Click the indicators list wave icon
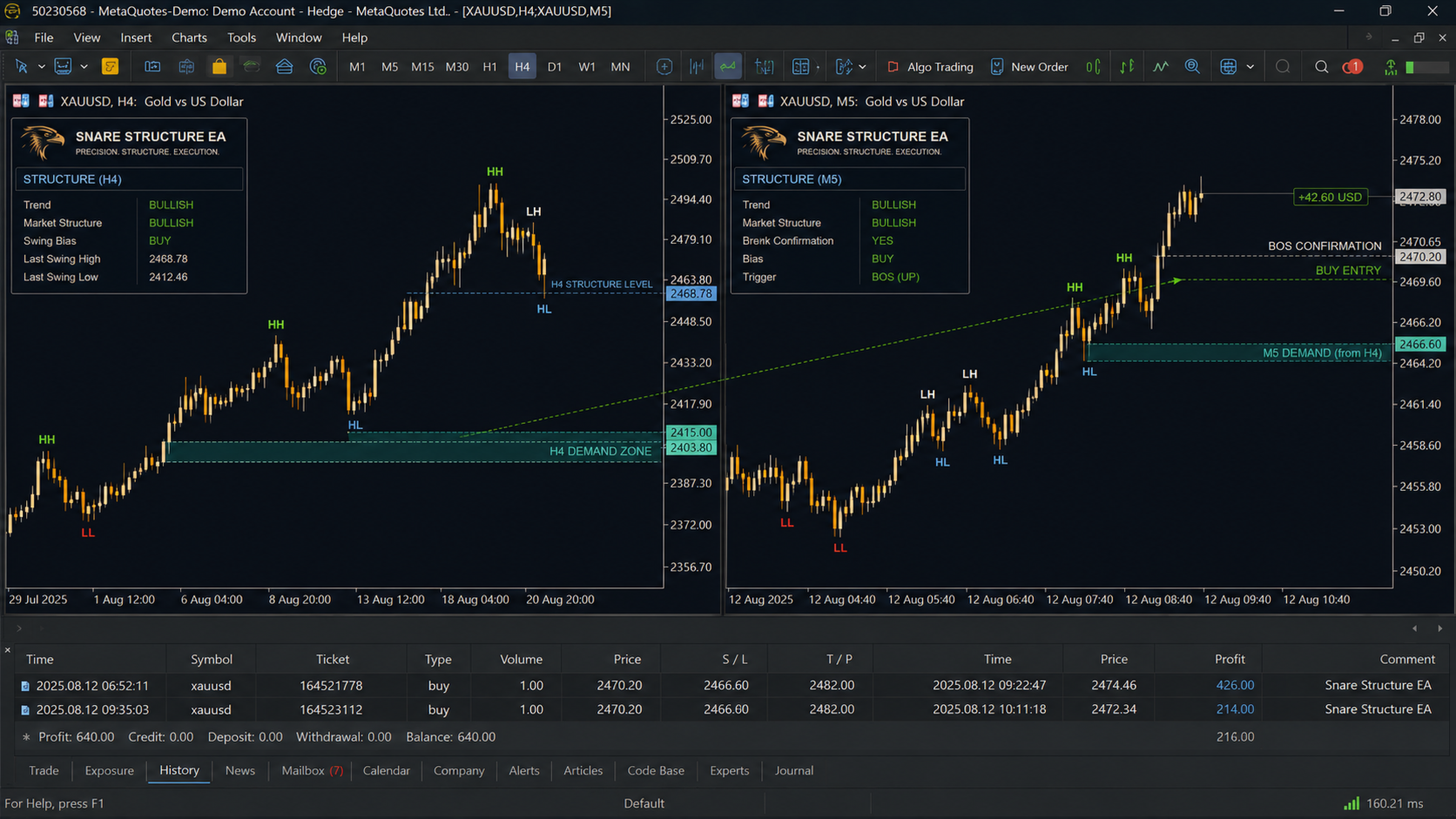This screenshot has height=819, width=1456. tap(1161, 66)
